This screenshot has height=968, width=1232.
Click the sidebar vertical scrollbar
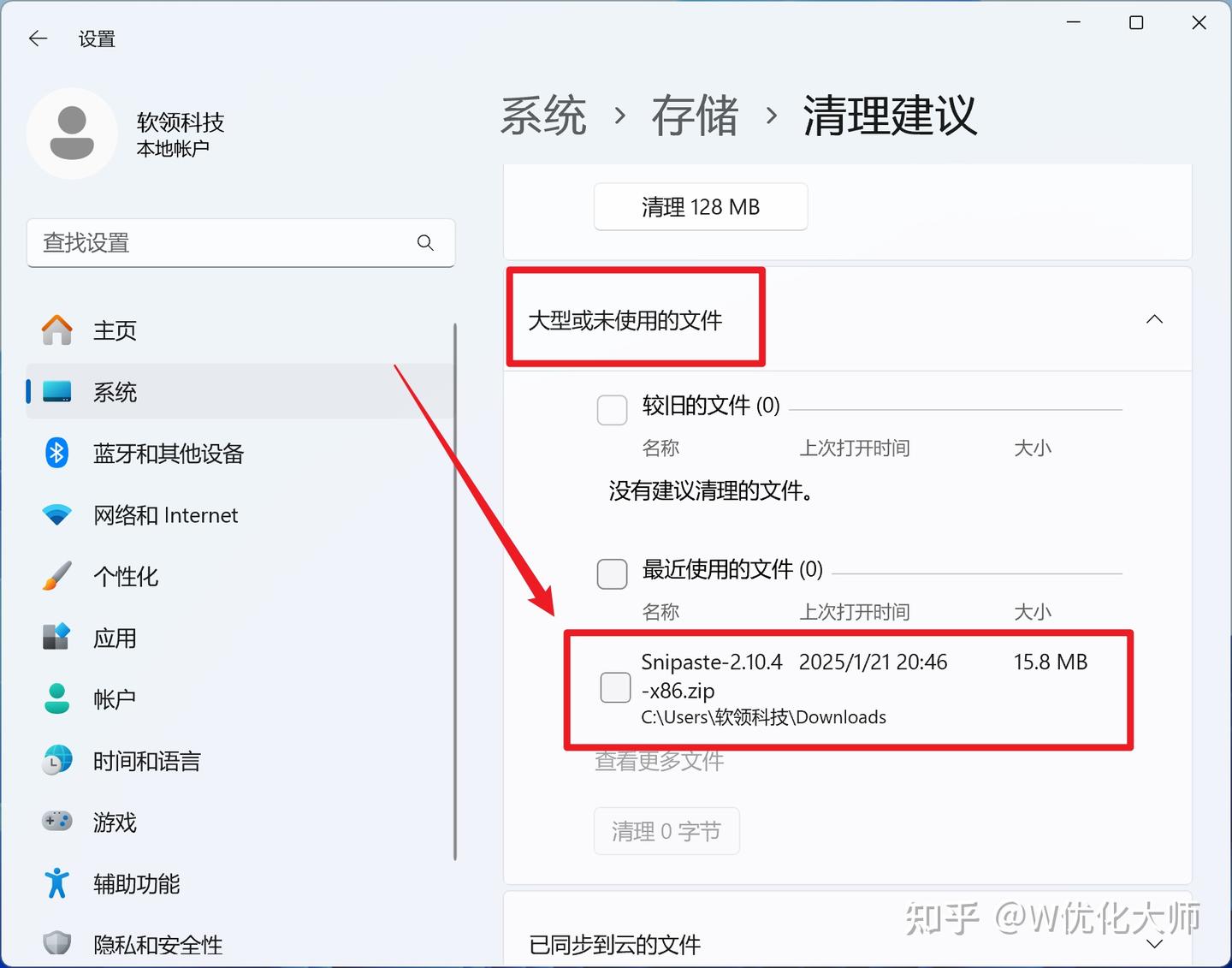455,591
